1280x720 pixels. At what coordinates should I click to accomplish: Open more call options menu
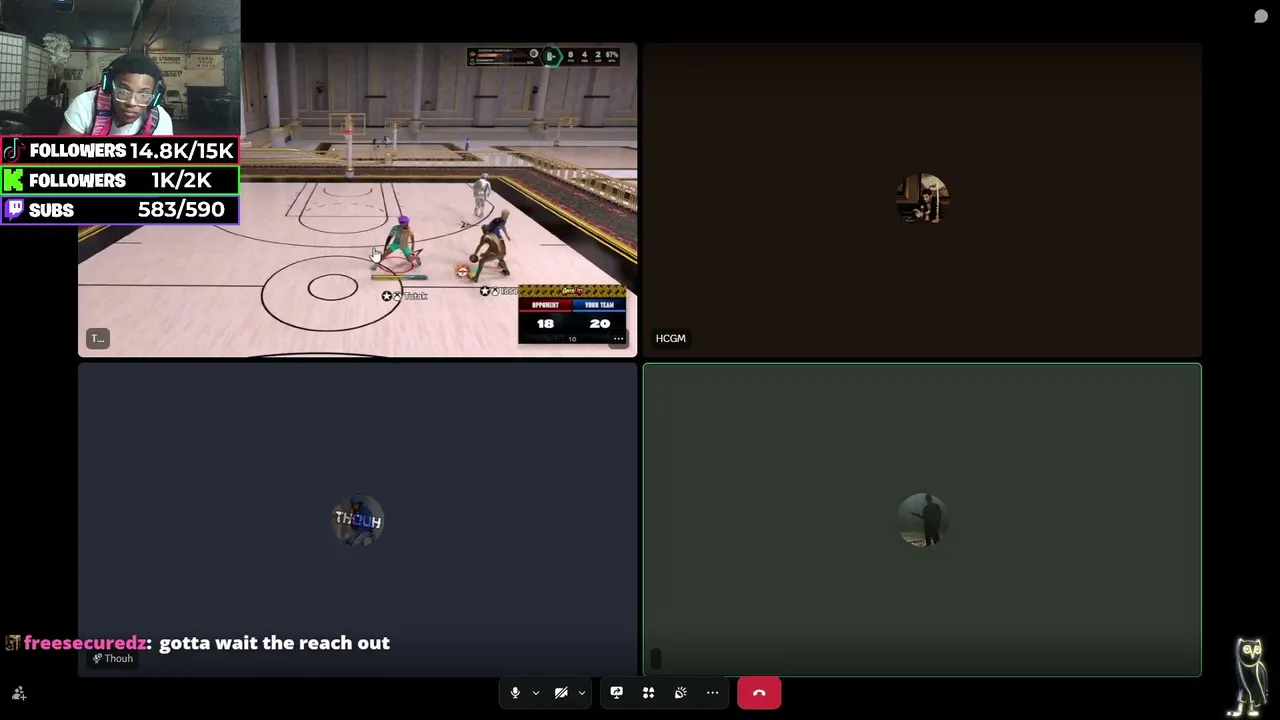coord(712,693)
